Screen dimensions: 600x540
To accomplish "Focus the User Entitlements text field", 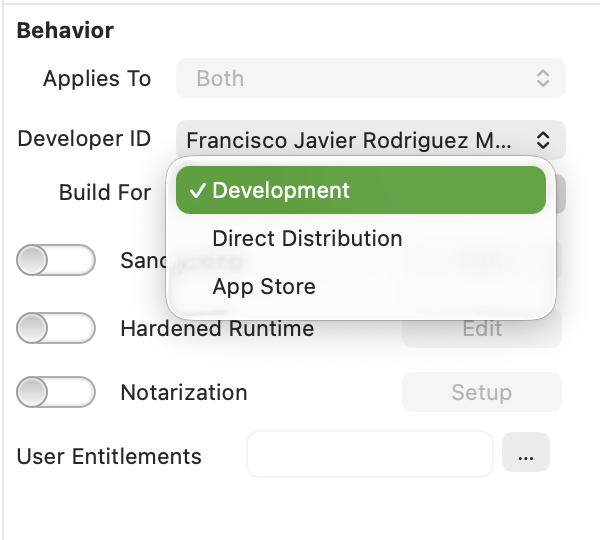I will click(x=369, y=456).
